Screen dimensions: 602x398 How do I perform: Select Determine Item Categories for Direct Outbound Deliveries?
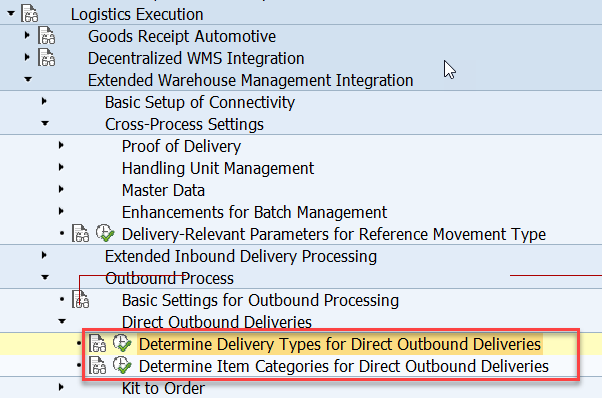click(344, 366)
